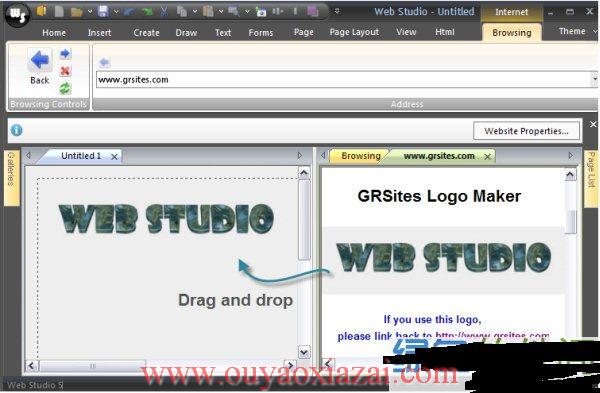Open the View ribbon tab
The height and width of the screenshot is (393, 600).
pyautogui.click(x=406, y=32)
